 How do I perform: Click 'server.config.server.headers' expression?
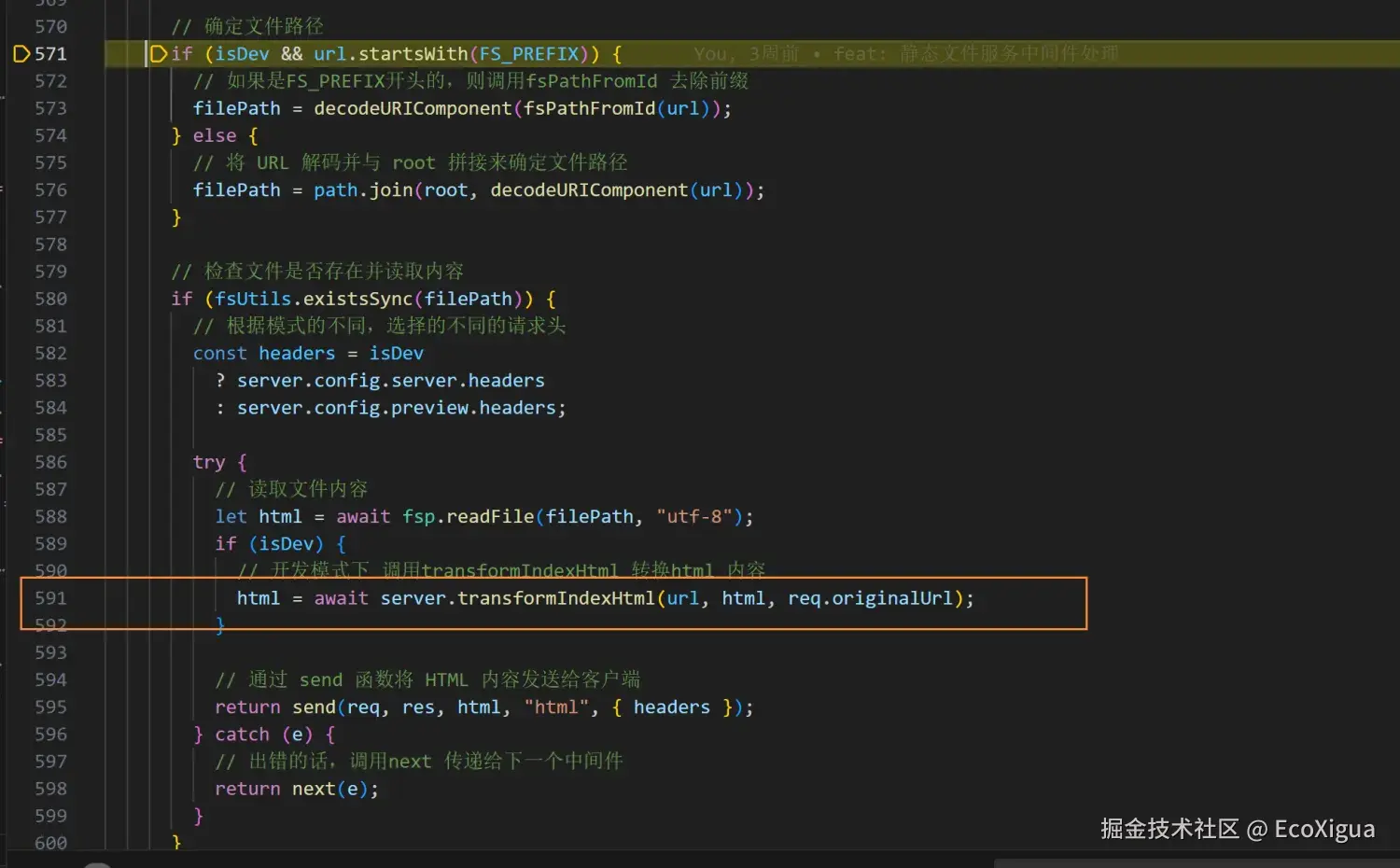[x=391, y=381]
